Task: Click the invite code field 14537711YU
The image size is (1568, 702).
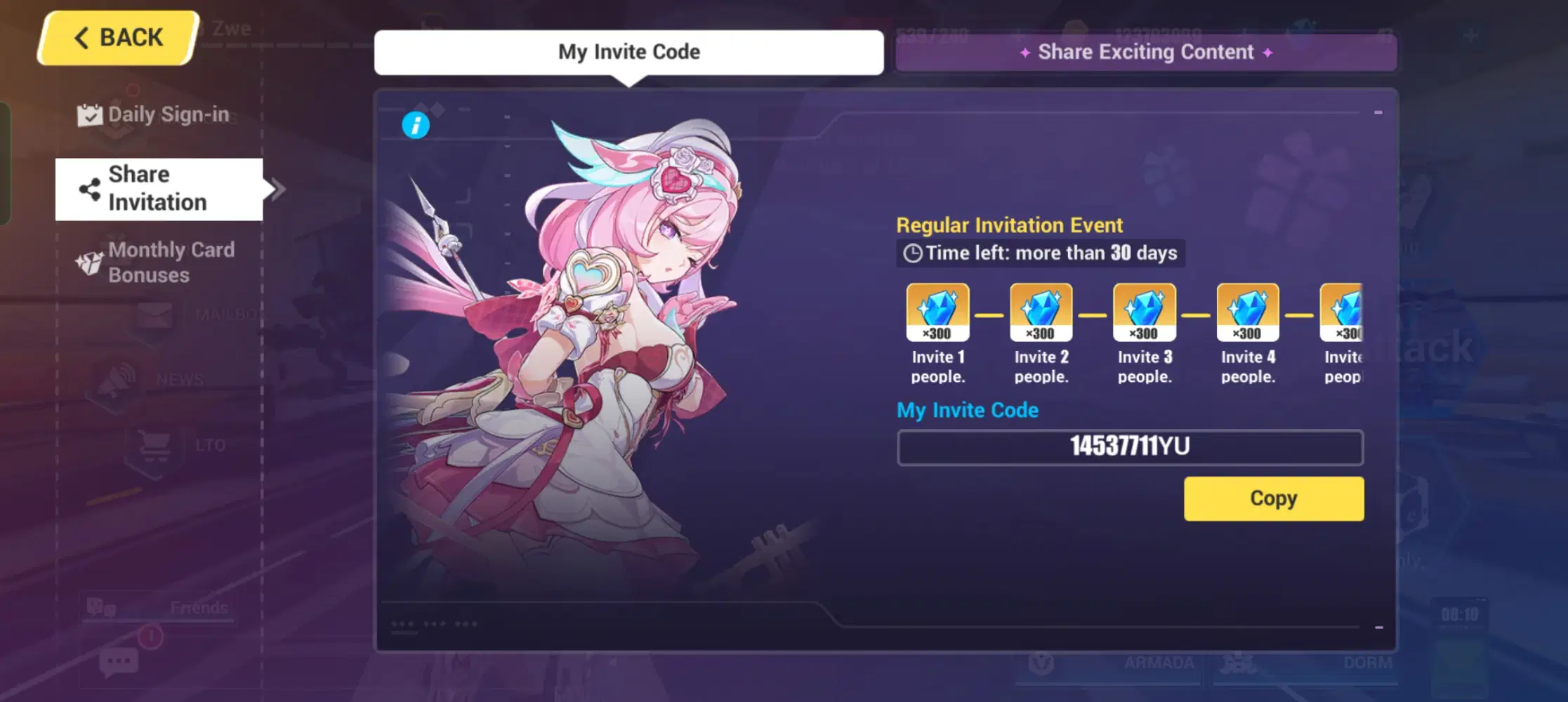Action: tap(1130, 447)
